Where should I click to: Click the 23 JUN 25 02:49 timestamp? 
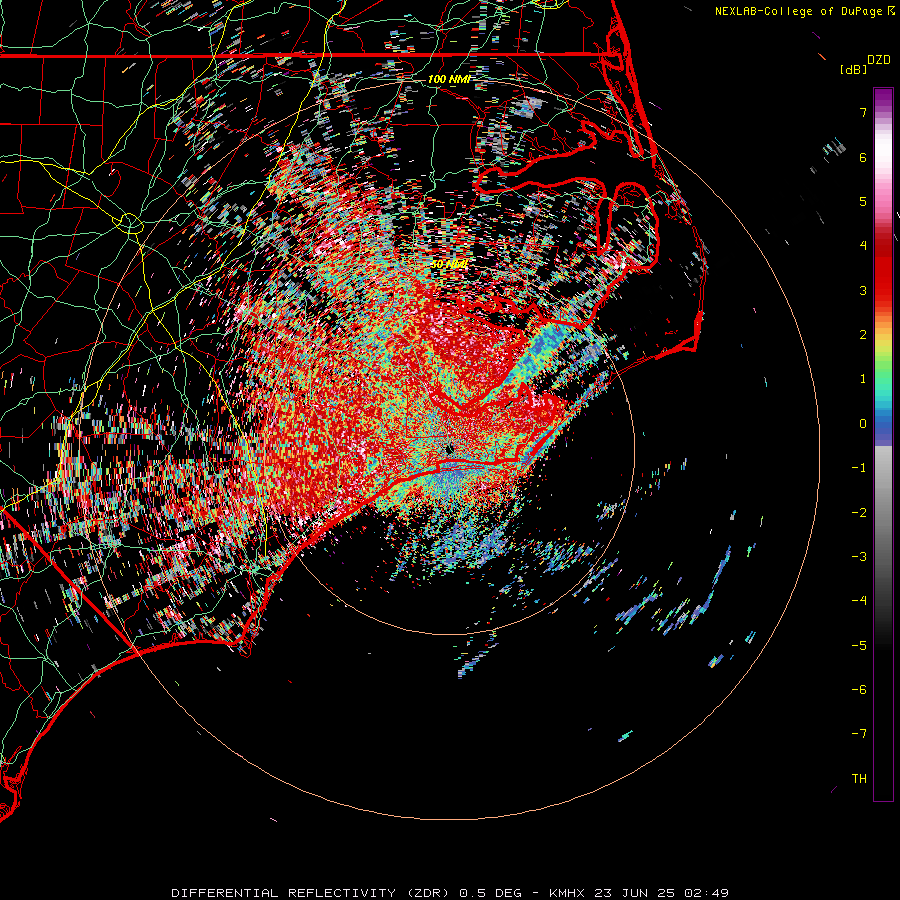coord(661,893)
